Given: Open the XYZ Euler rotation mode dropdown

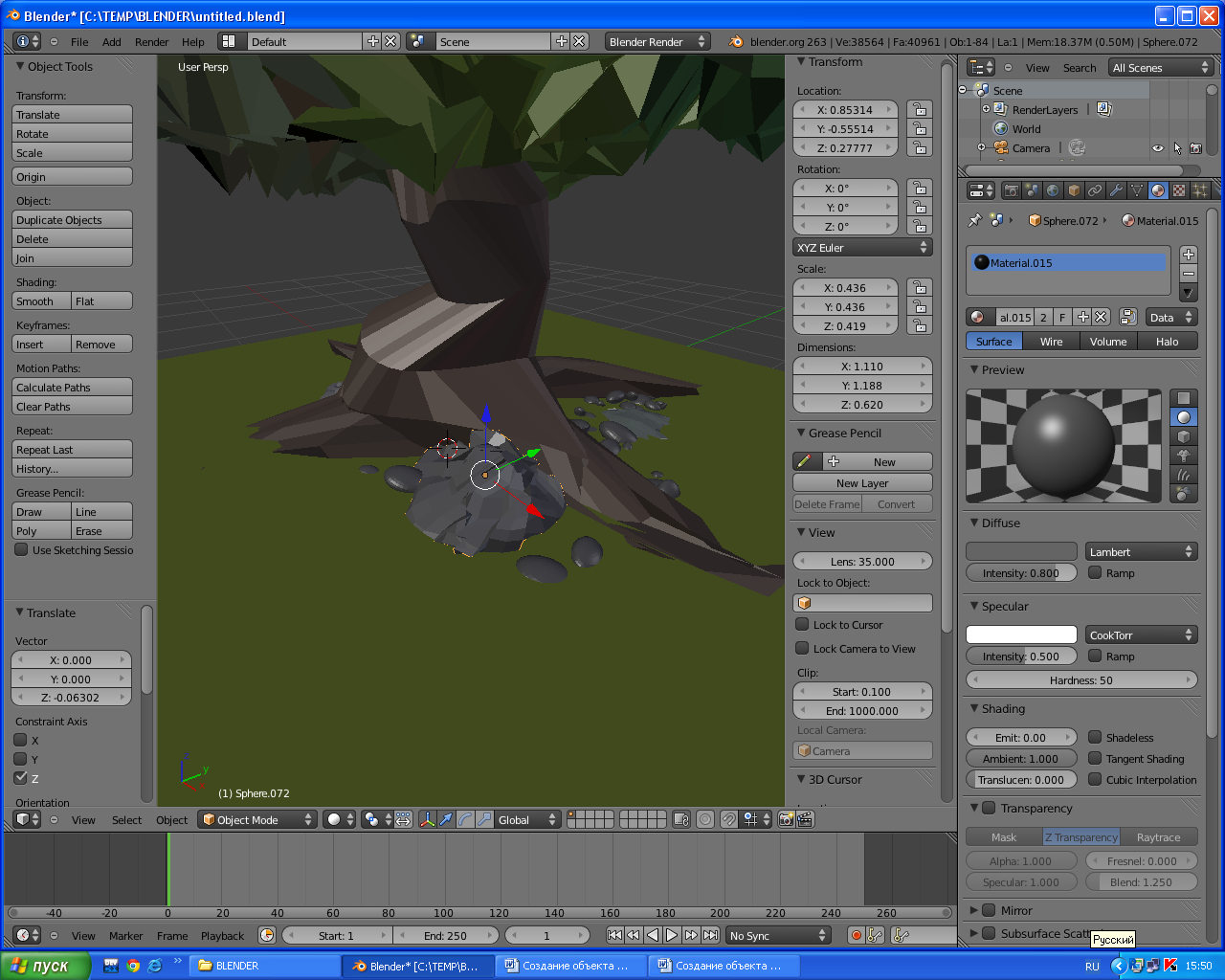Looking at the screenshot, I should 862,247.
